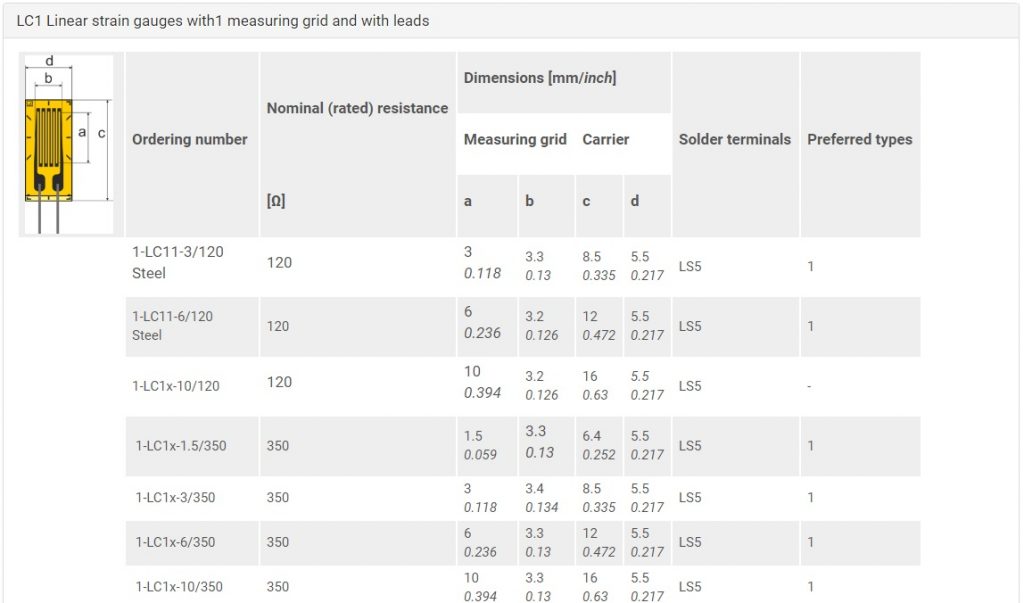Click the [Ω] unit label
1024x603 pixels.
click(x=276, y=201)
